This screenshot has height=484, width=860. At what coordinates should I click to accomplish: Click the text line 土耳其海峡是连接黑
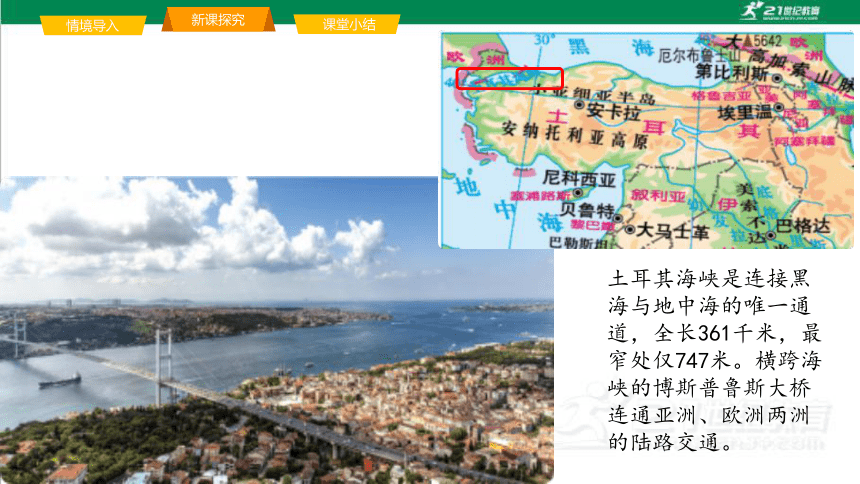click(x=709, y=279)
